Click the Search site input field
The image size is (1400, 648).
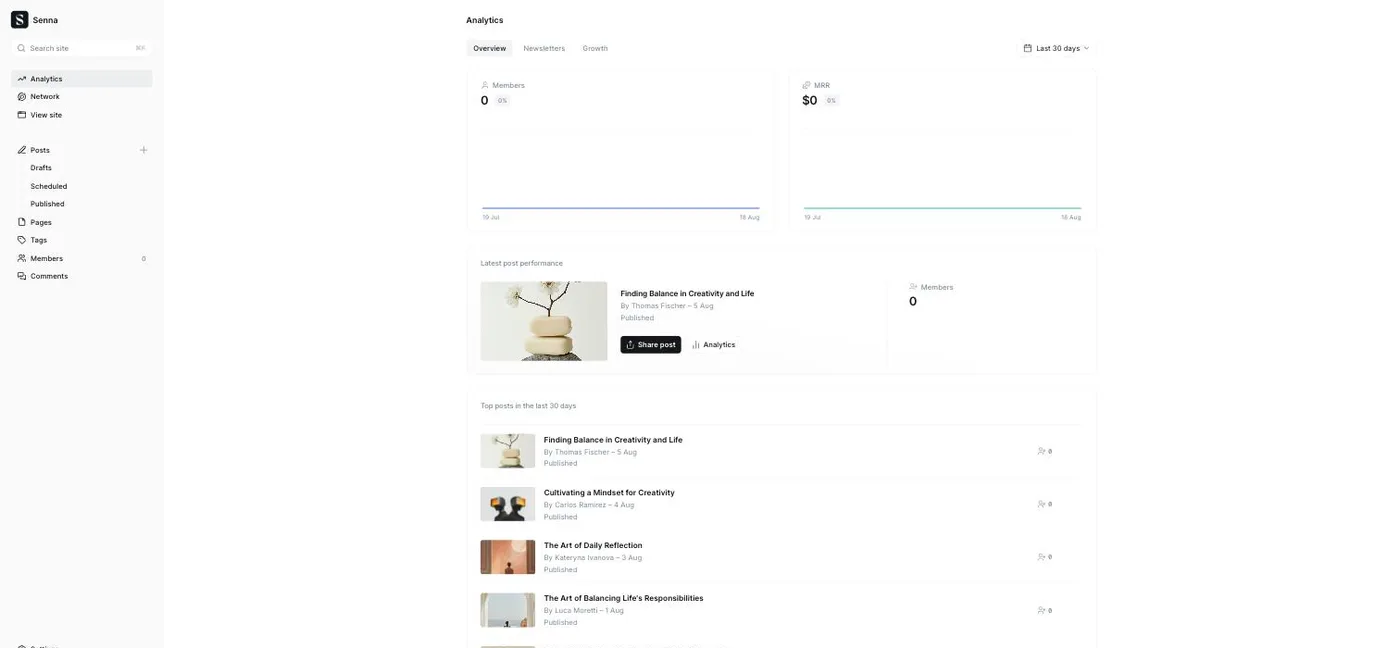[82, 48]
